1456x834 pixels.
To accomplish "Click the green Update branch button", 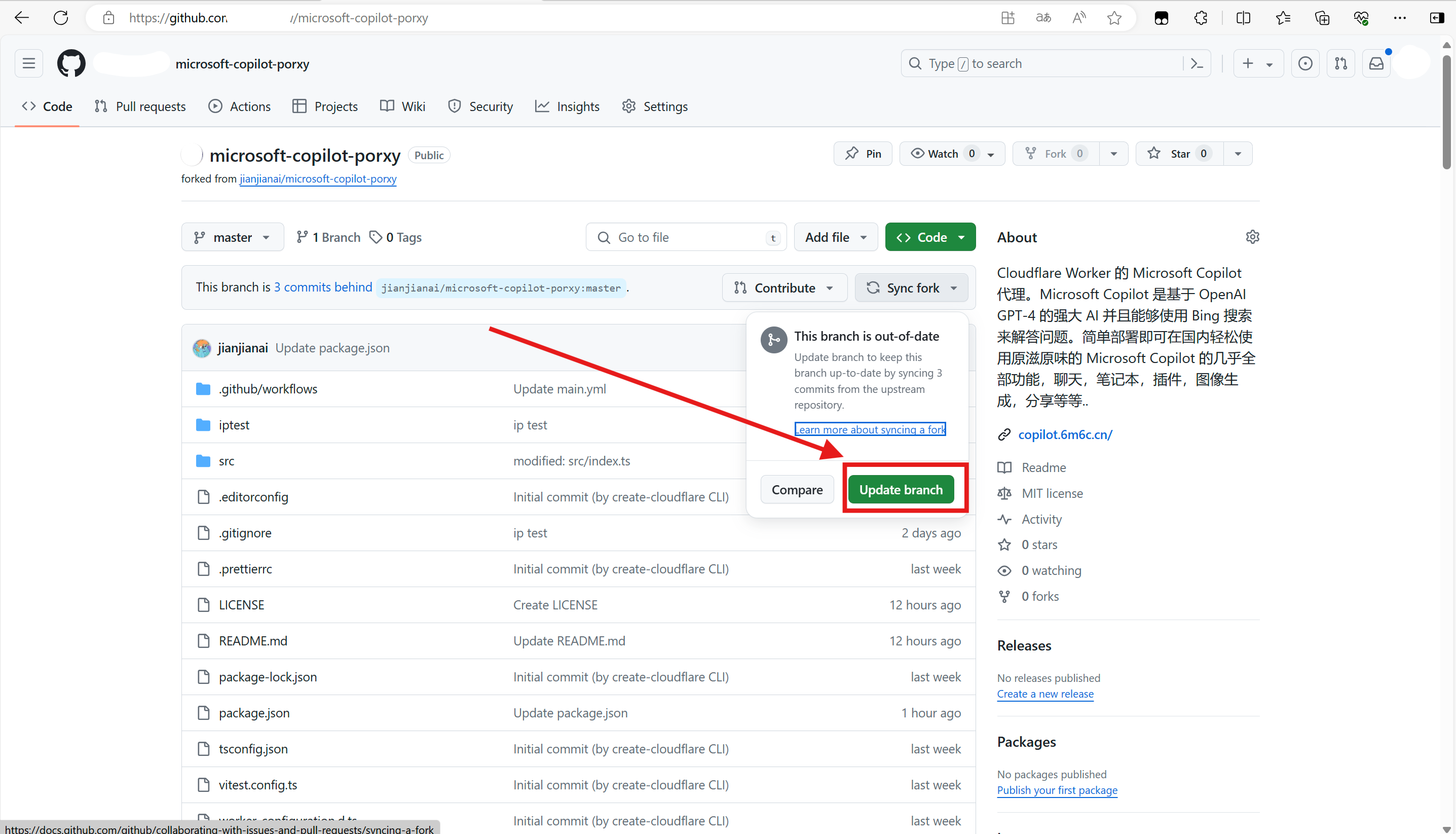I will (x=900, y=490).
